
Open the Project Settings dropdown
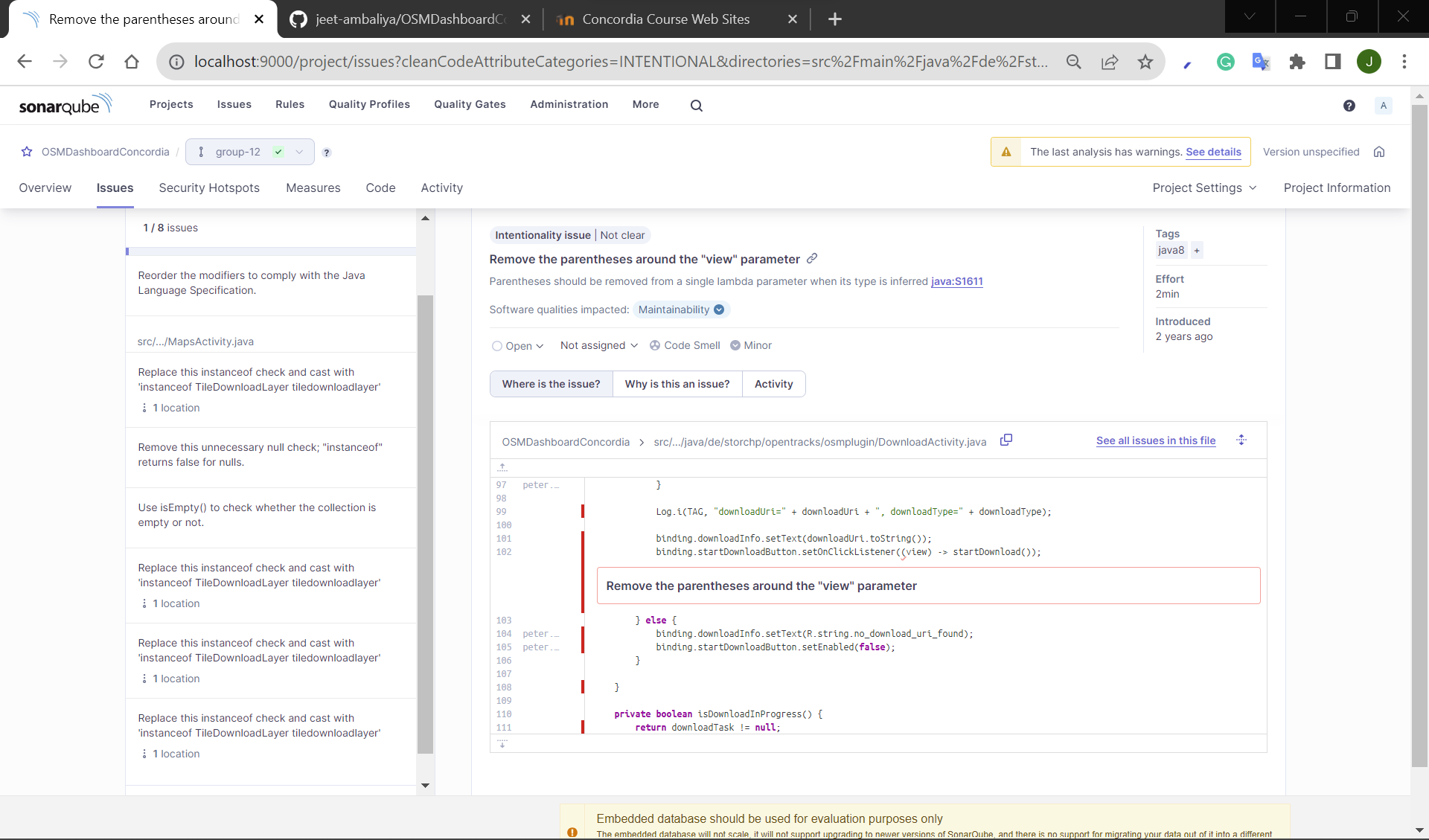(1203, 187)
